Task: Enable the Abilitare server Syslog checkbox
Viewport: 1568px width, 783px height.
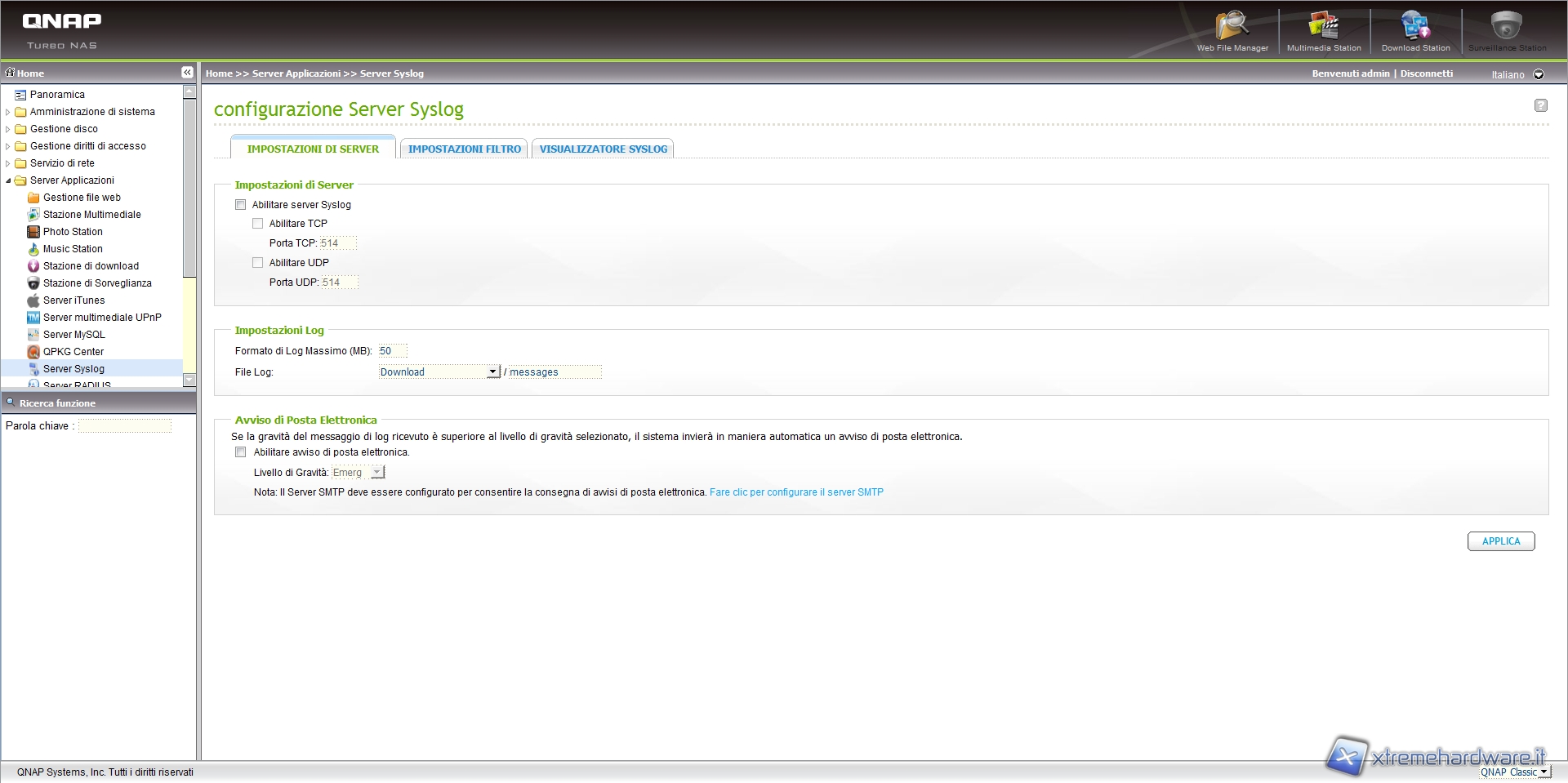Action: coord(241,205)
